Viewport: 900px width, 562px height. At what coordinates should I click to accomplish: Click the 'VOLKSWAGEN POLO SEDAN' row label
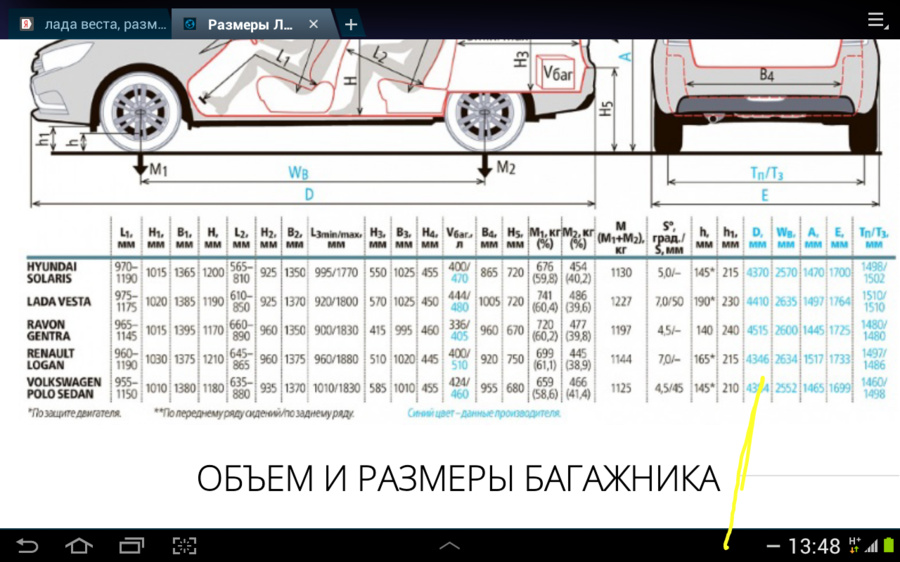coord(64,388)
